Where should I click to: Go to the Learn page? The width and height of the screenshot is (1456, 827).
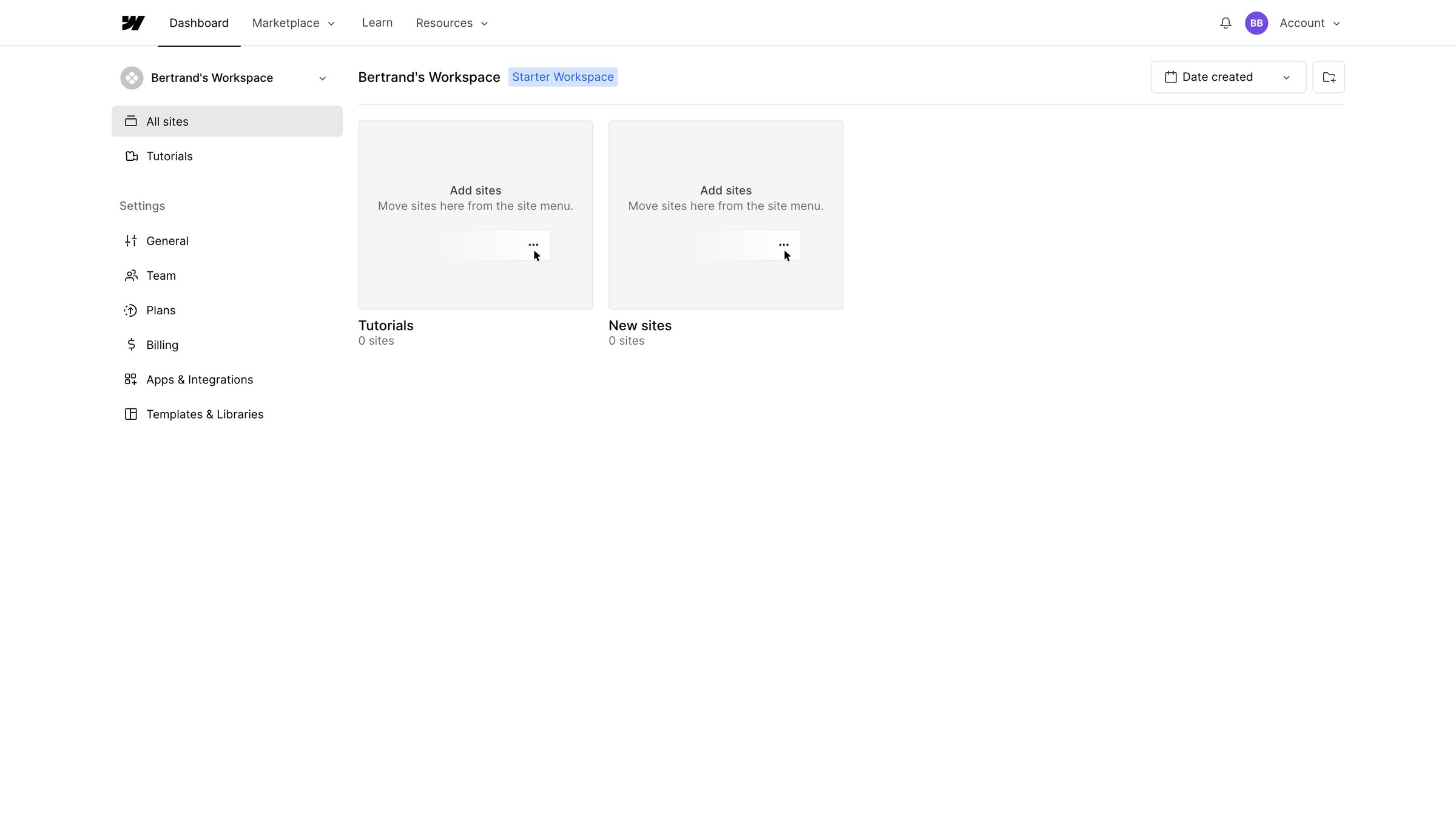[x=377, y=22]
